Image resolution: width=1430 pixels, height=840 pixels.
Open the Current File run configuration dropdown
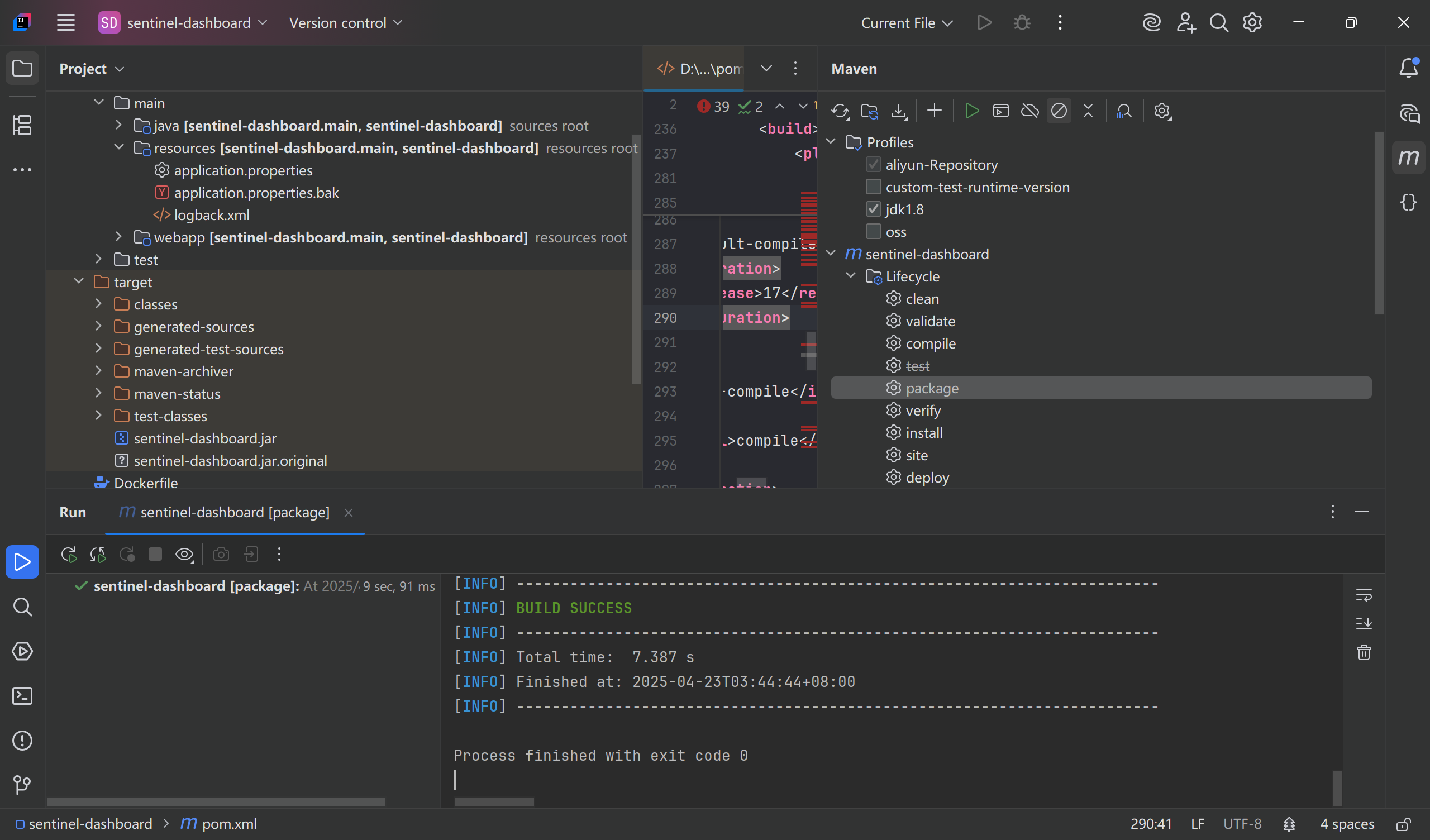coord(906,23)
